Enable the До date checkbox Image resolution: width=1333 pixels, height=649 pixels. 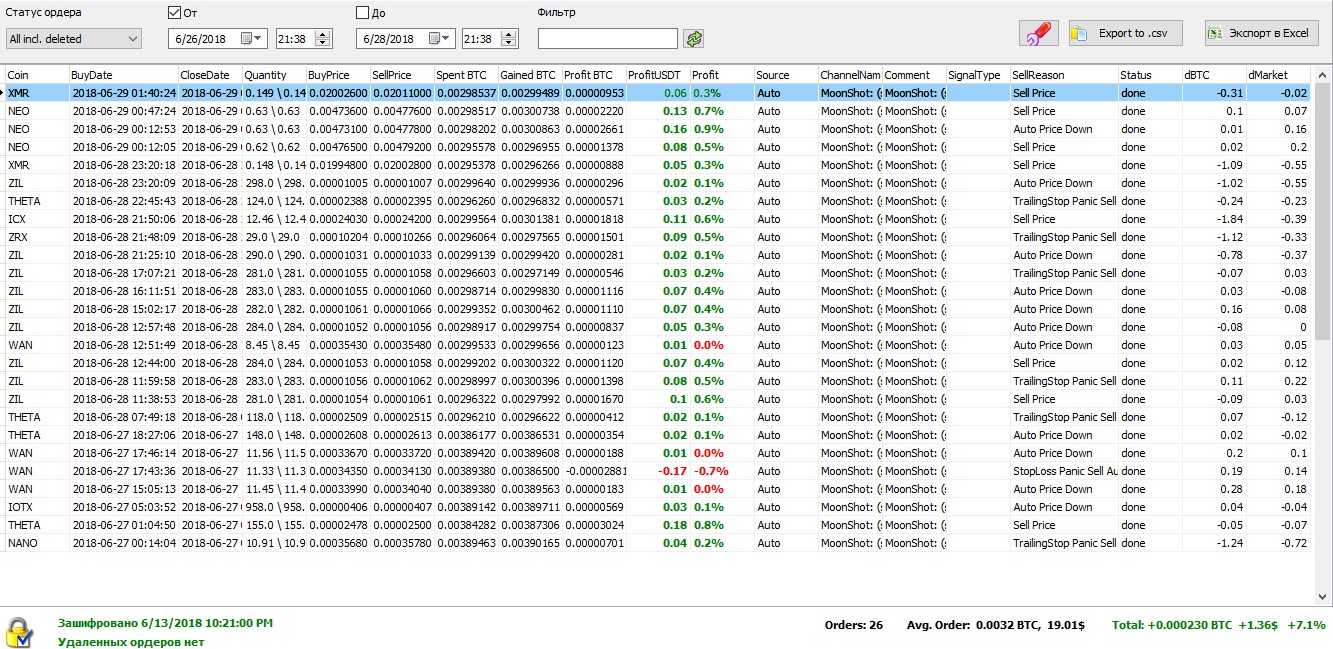coord(363,13)
